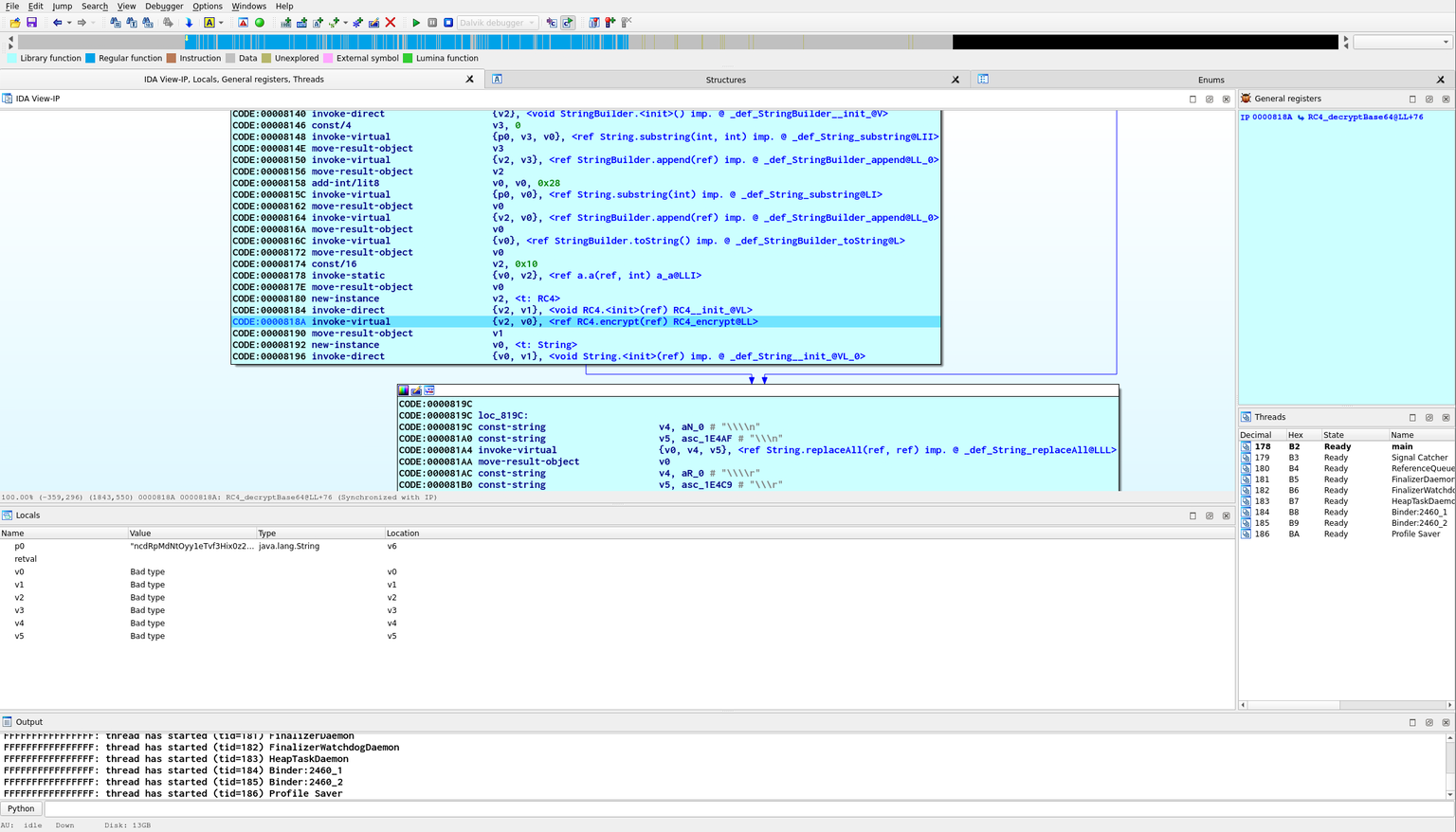1456x832 pixels.
Task: Float the IDA View-IP panel
Action: coord(1210,99)
